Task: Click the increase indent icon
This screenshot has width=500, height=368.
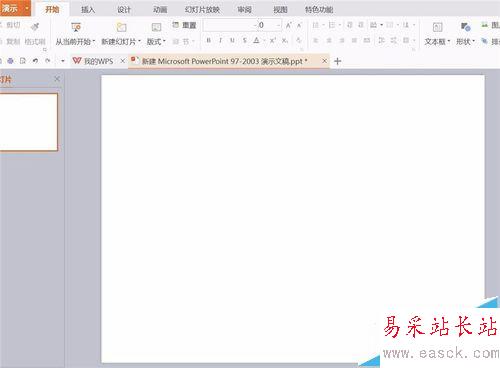Action: coord(361,25)
